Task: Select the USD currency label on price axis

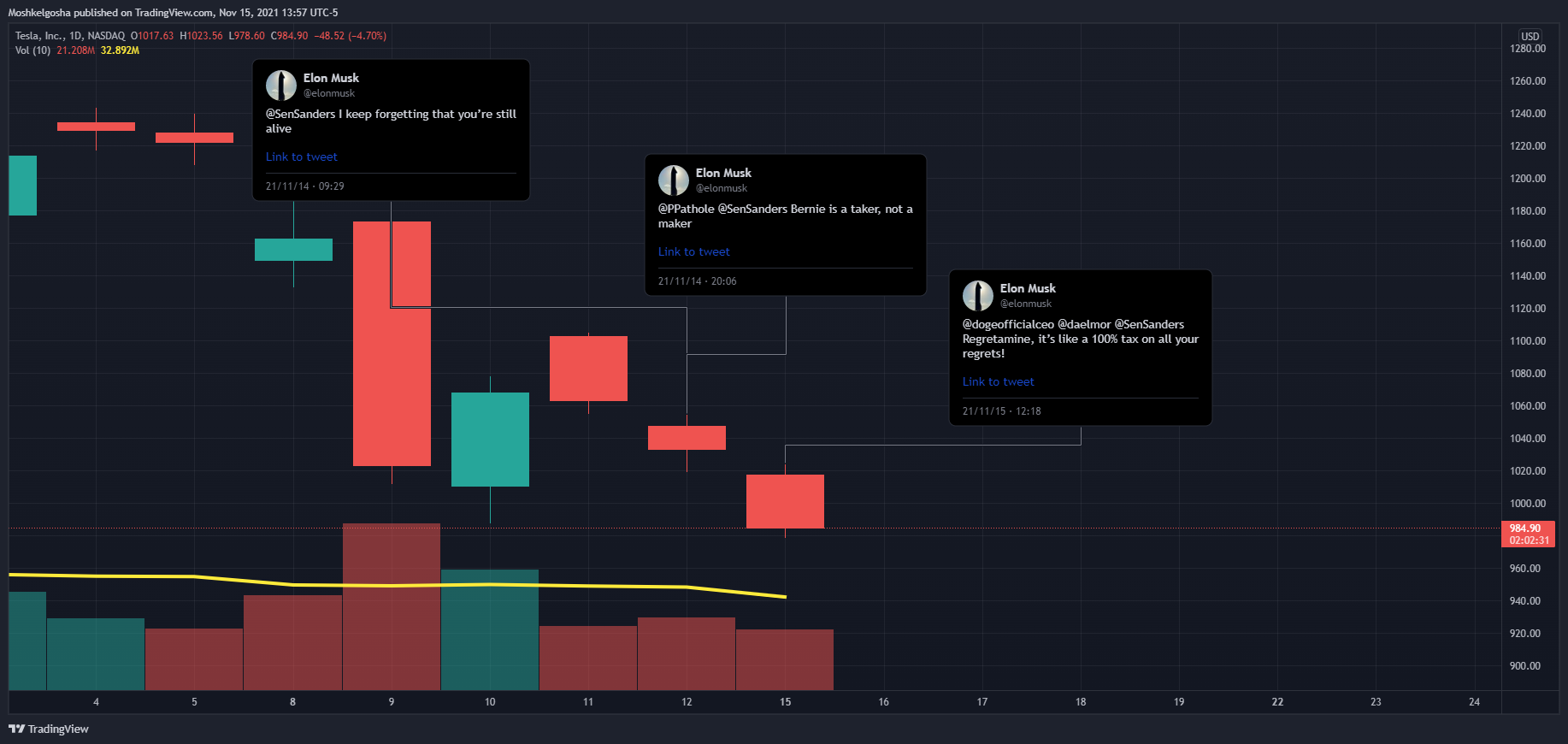Action: (1530, 36)
